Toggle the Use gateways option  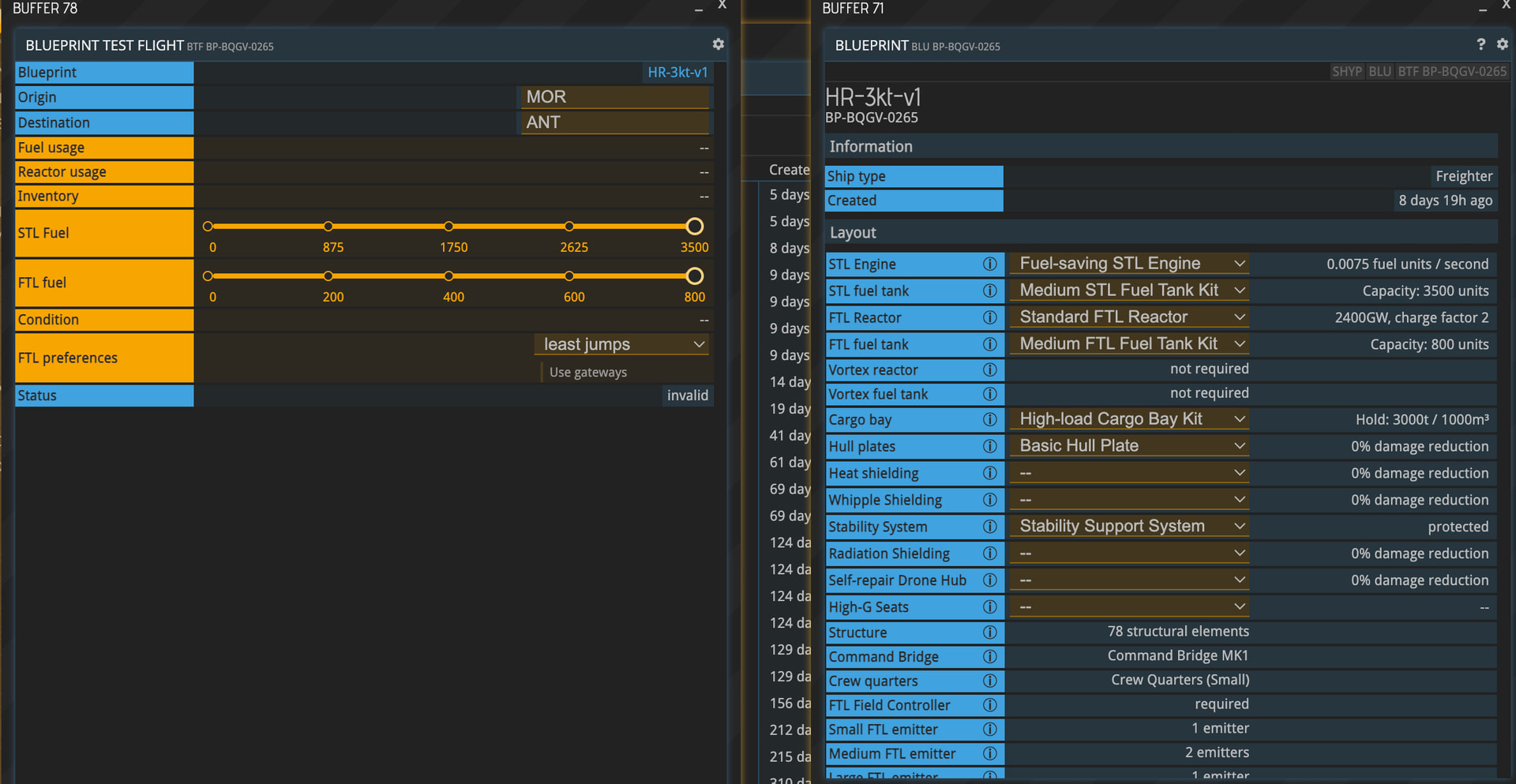587,372
